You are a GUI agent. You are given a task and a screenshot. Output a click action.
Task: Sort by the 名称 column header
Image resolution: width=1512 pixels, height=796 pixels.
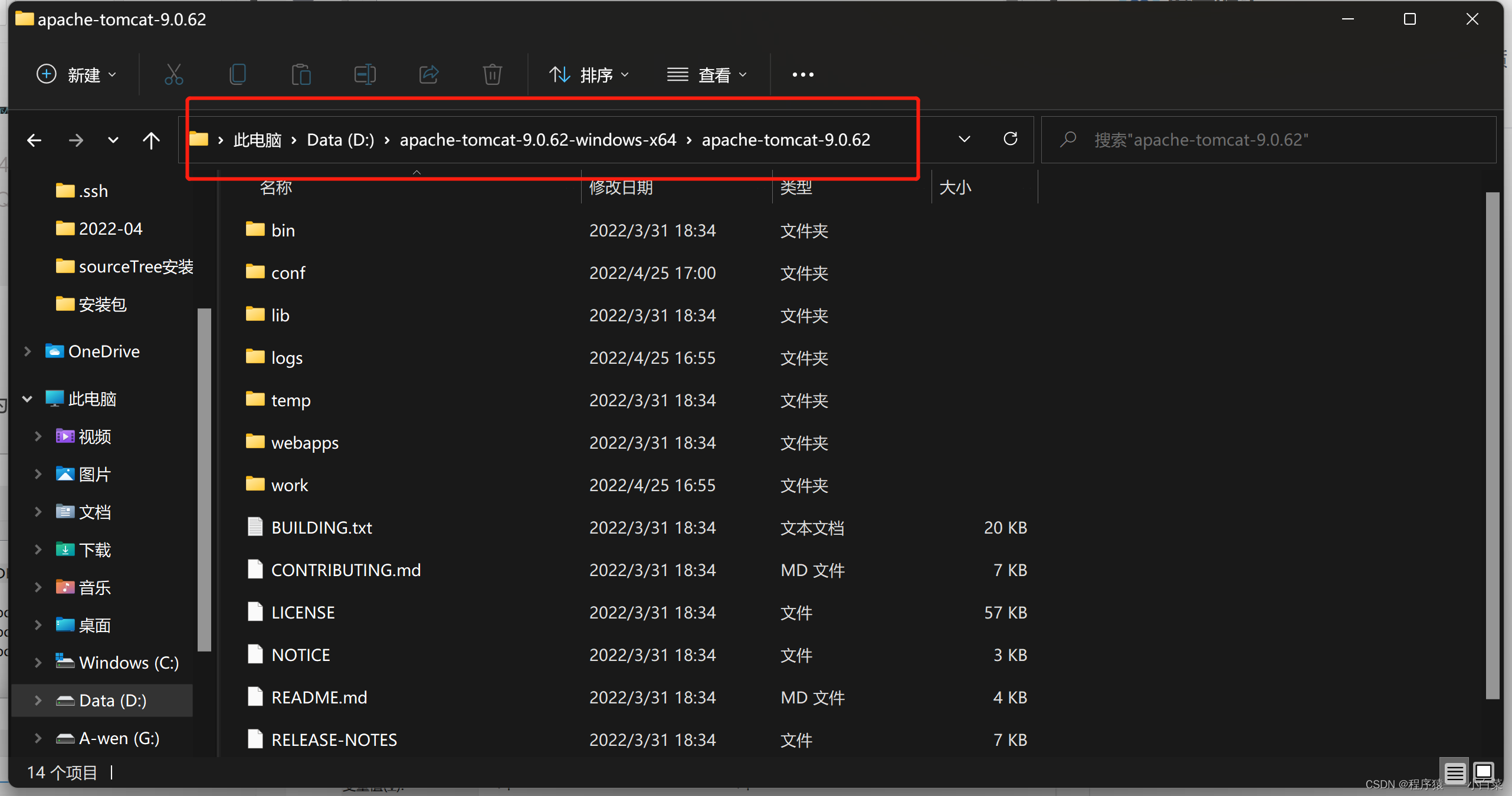coord(276,188)
